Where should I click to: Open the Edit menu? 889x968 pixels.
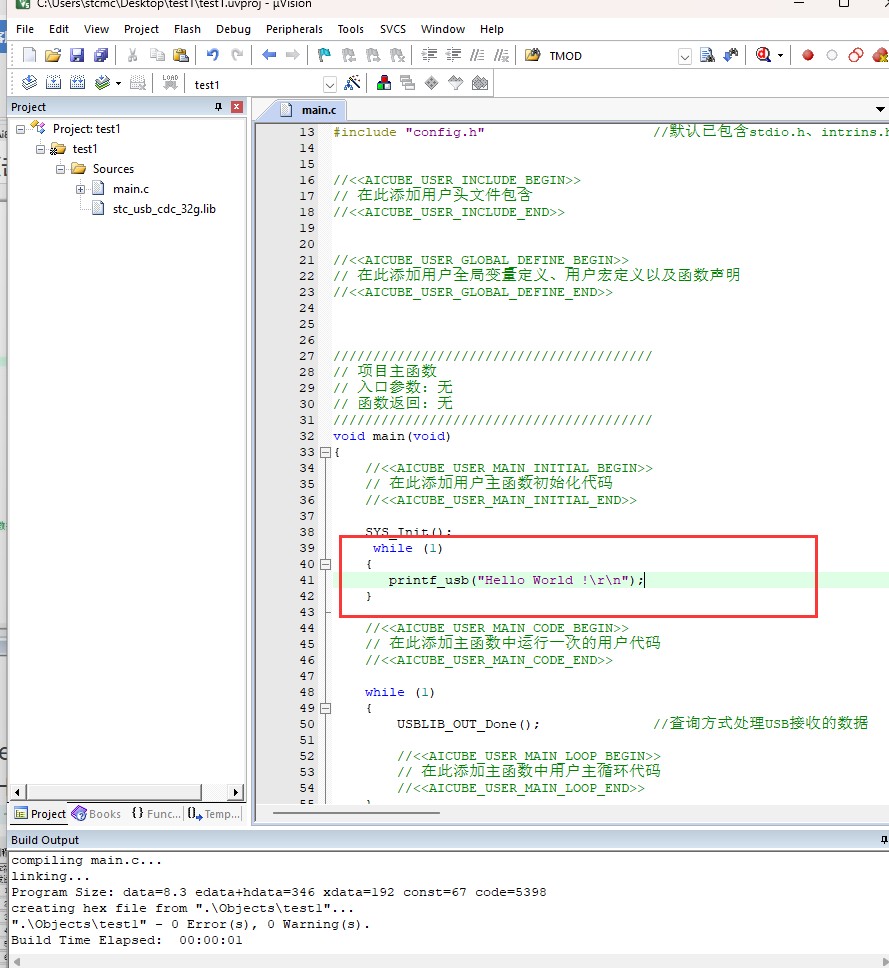click(x=59, y=29)
